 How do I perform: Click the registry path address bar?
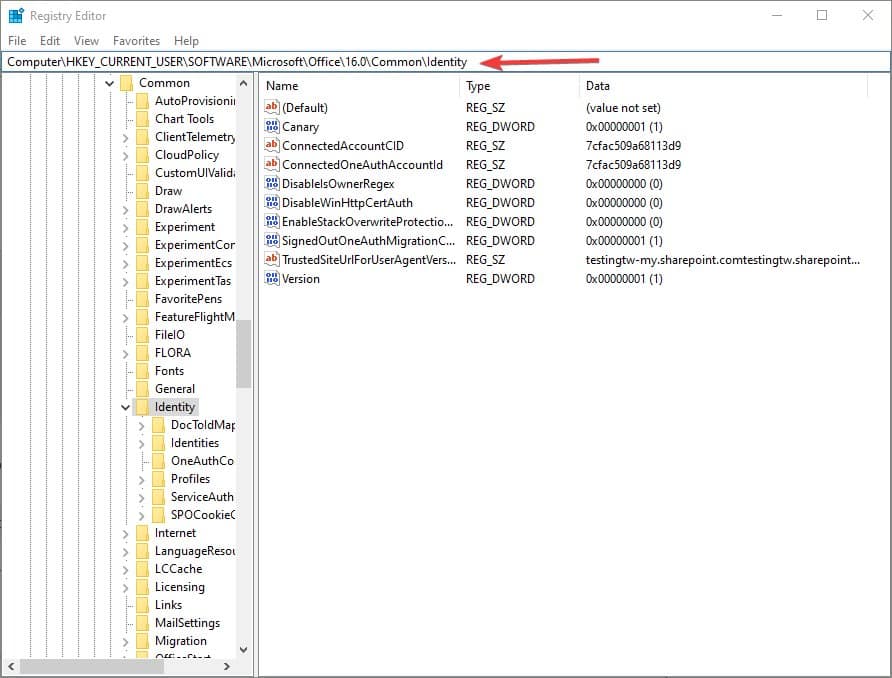[446, 62]
